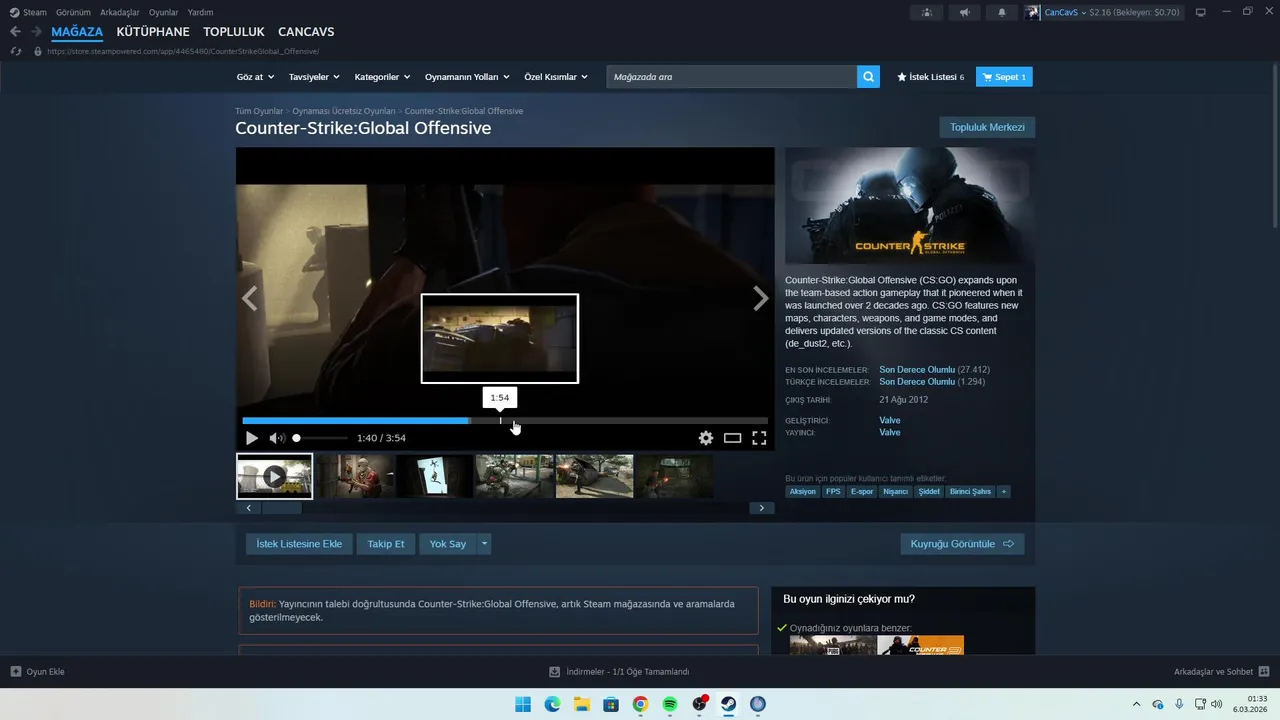Image resolution: width=1280 pixels, height=720 pixels.
Task: Mute the trailer volume speaker icon
Action: tap(277, 438)
